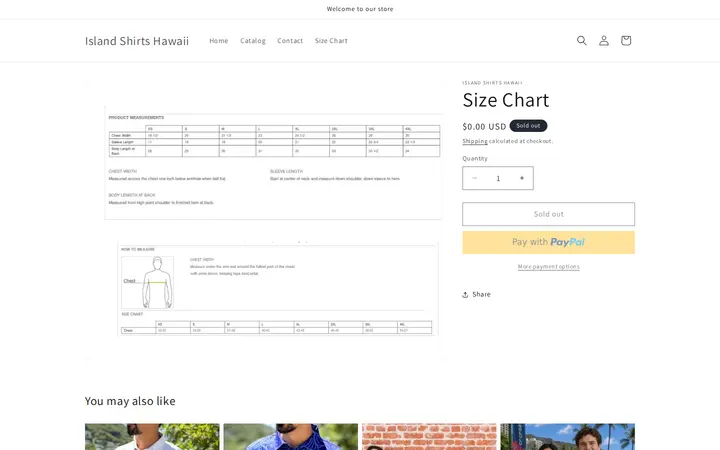Open the brick wall product image
This screenshot has width=720, height=450.
click(x=429, y=437)
